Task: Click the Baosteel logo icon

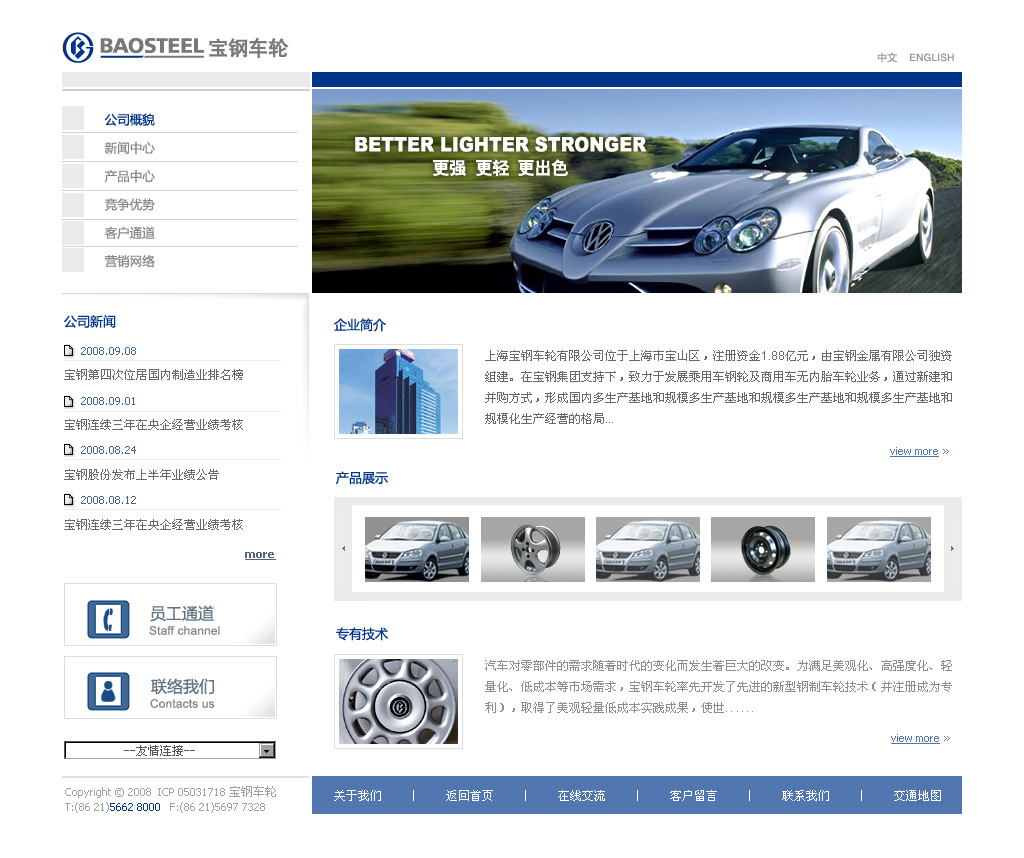Action: pyautogui.click(x=78, y=48)
